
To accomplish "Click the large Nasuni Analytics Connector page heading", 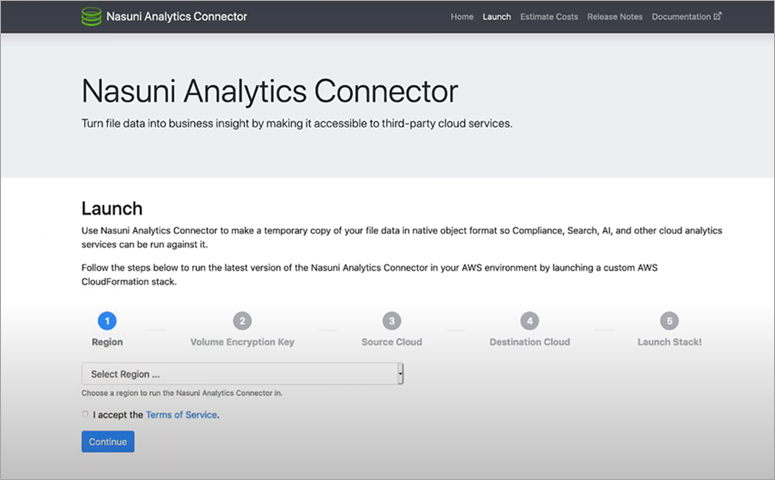I will [x=269, y=91].
